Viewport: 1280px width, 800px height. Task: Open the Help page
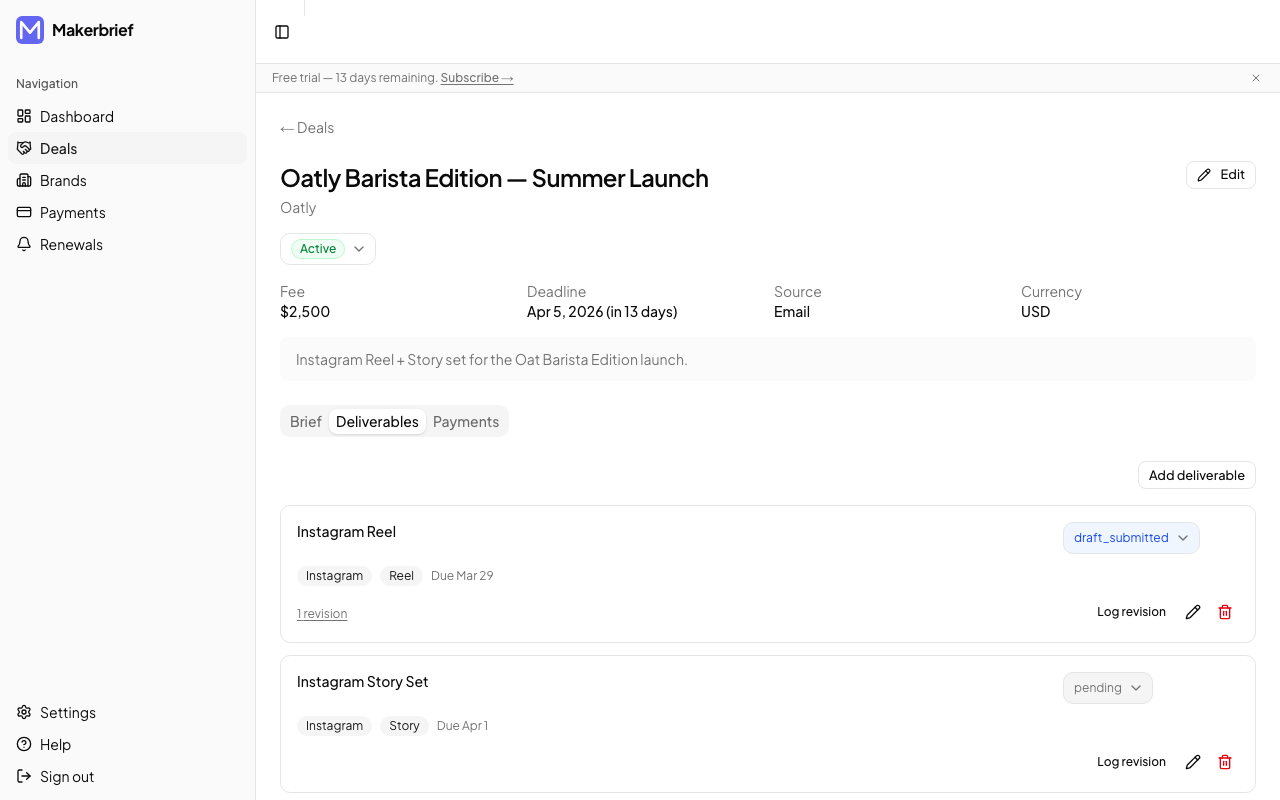(55, 744)
